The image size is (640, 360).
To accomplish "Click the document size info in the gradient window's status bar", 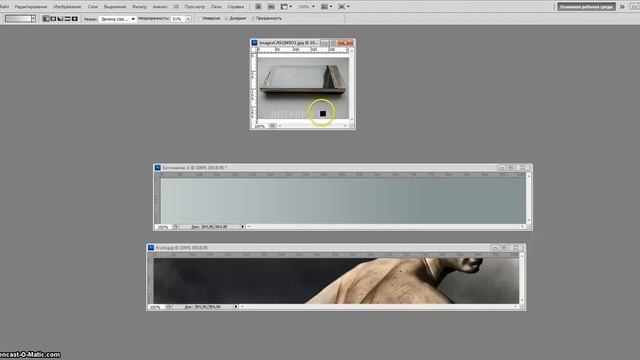I will 209,227.
